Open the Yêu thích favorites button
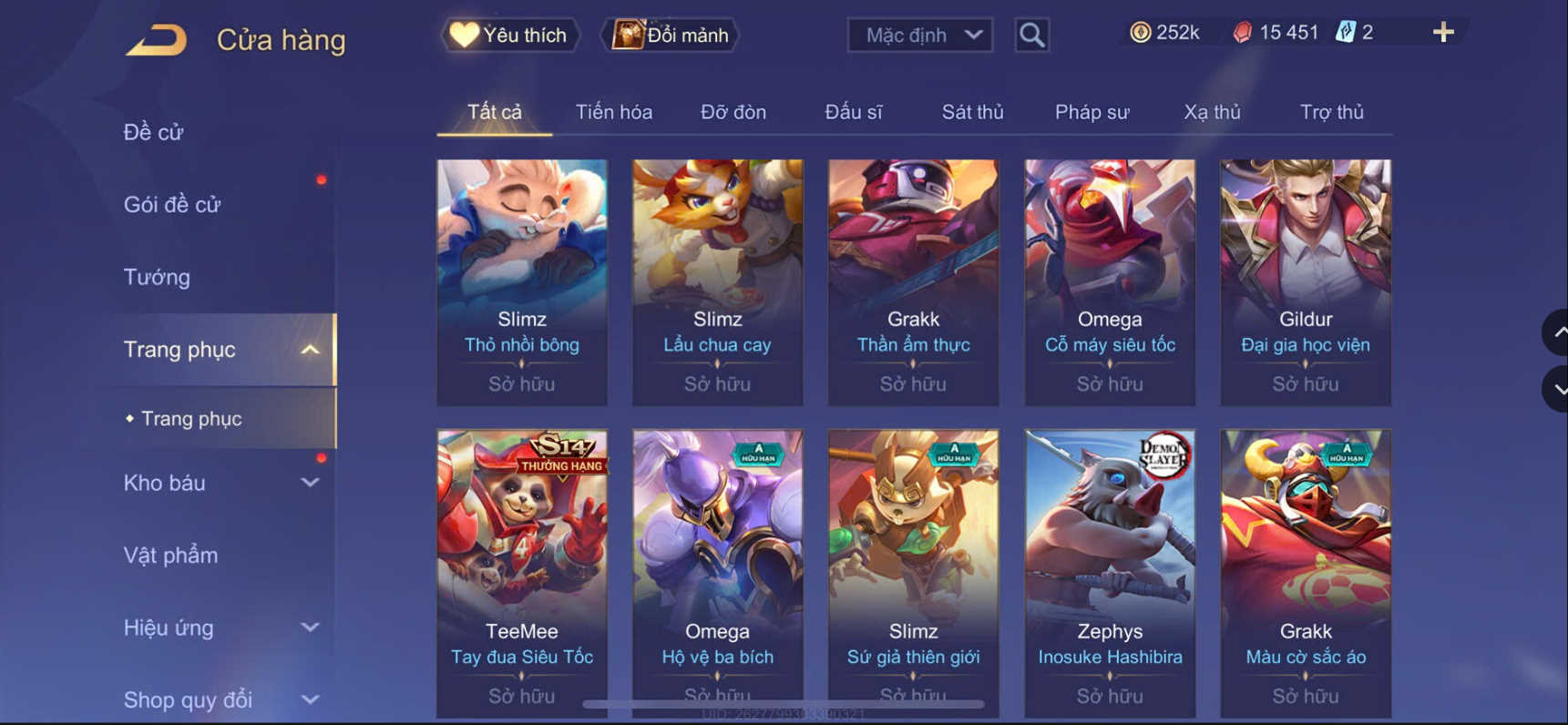Image resolution: width=1568 pixels, height=725 pixels. click(510, 36)
